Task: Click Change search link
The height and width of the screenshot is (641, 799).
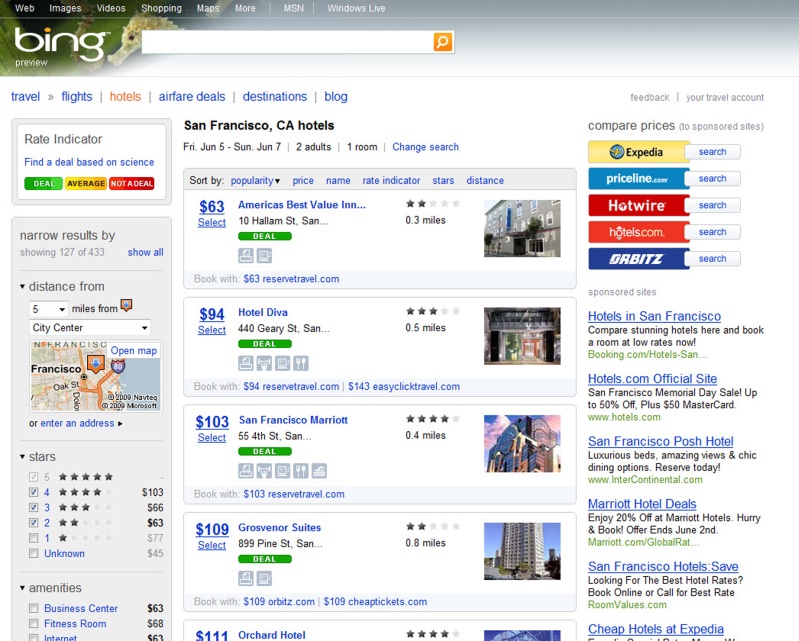Action: tap(425, 147)
